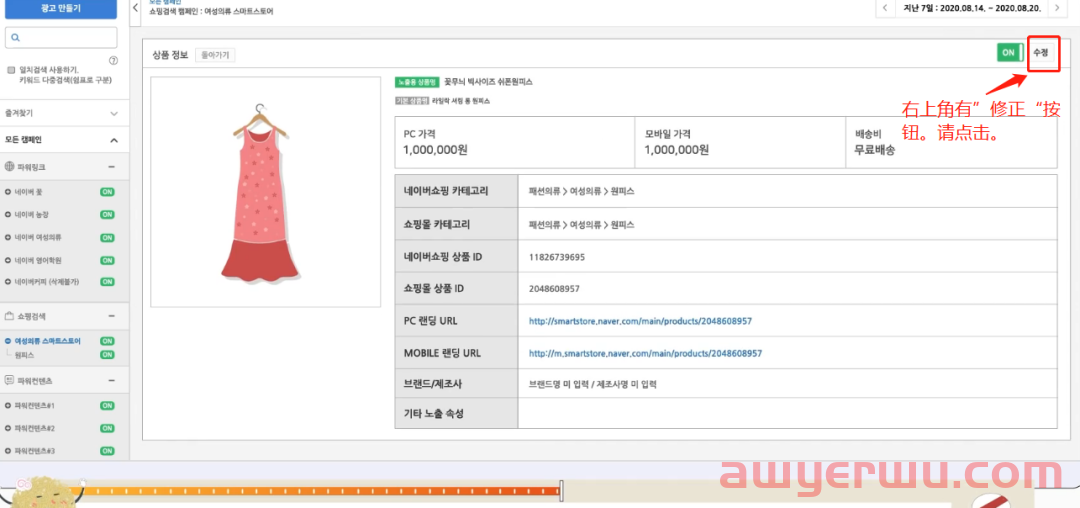Click the bullet icon next to 네이버 농장
Viewport: 1080px width, 508px height.
[x=8, y=215]
